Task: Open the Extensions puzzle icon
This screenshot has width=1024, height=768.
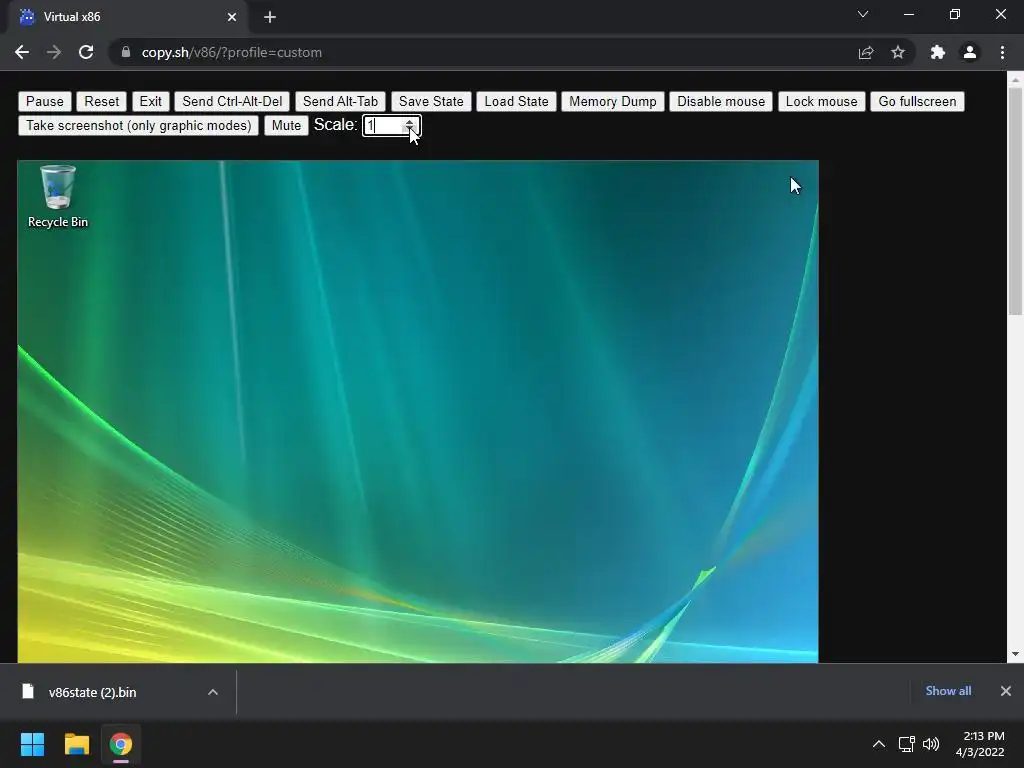Action: click(938, 52)
